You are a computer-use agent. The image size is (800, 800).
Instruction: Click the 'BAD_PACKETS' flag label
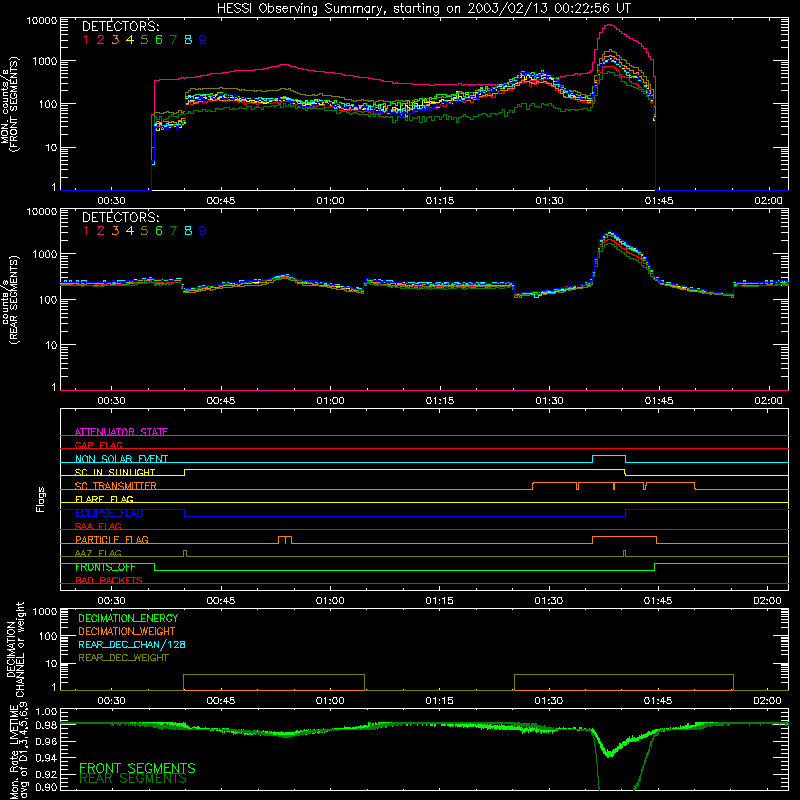(x=109, y=580)
